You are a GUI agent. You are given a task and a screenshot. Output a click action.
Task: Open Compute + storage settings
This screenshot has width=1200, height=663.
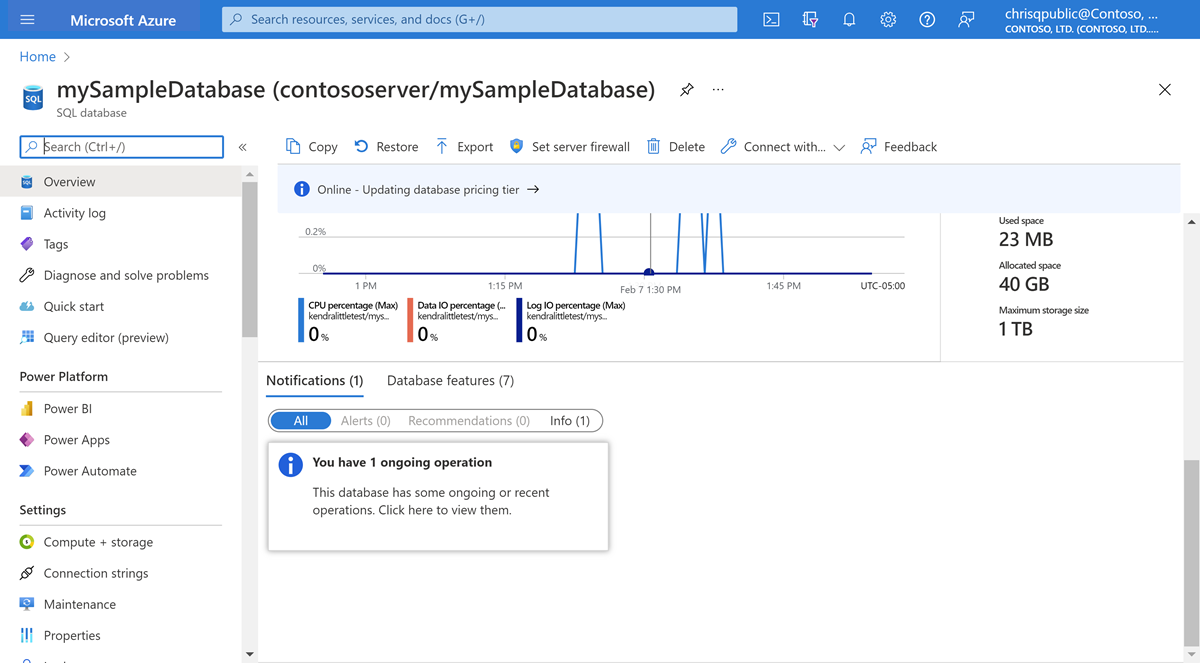pos(98,542)
